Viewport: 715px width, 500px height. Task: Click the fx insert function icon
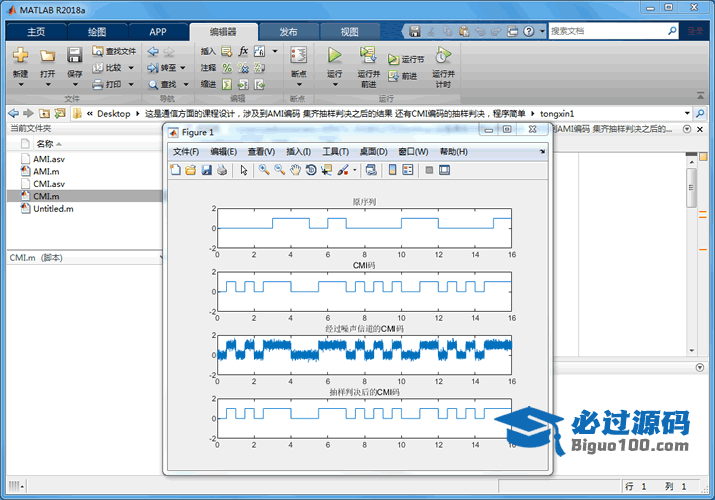pyautogui.click(x=243, y=51)
